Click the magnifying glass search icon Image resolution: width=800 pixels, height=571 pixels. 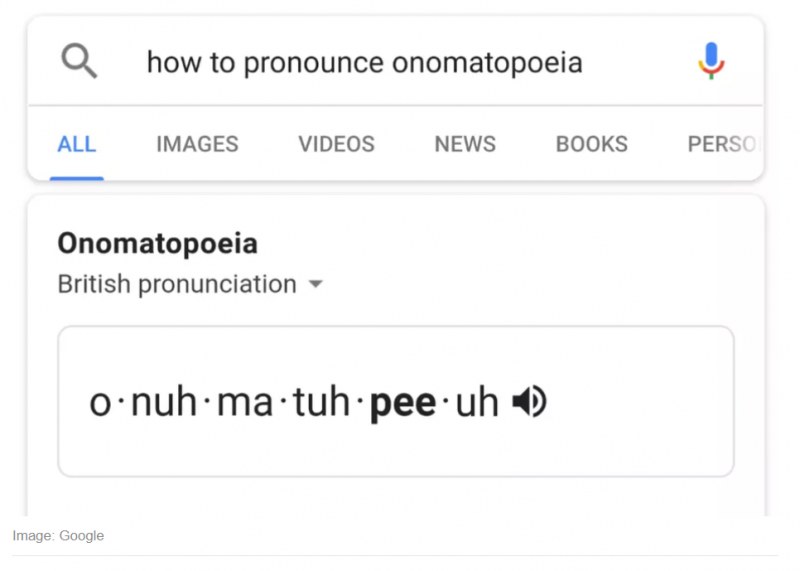[79, 62]
